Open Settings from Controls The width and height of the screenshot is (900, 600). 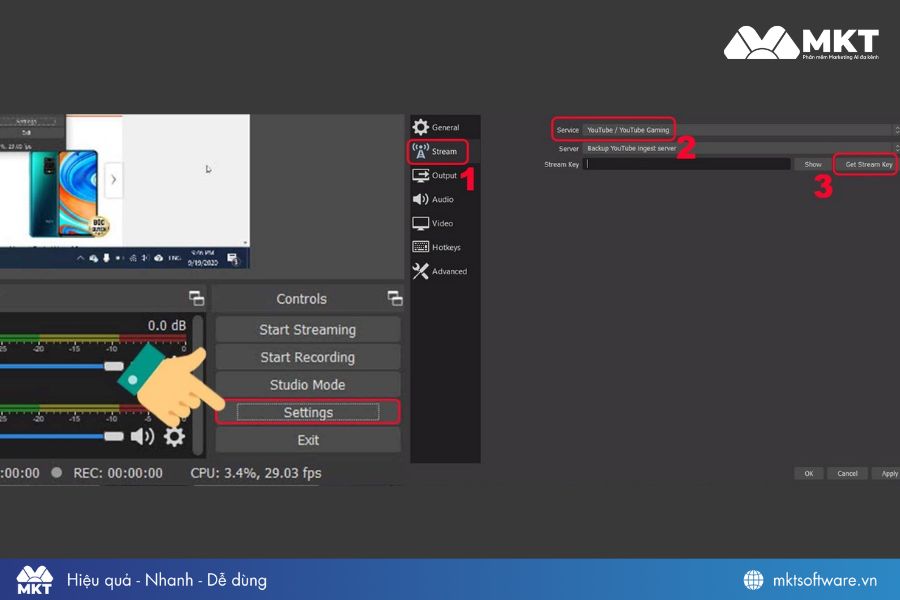tap(308, 412)
